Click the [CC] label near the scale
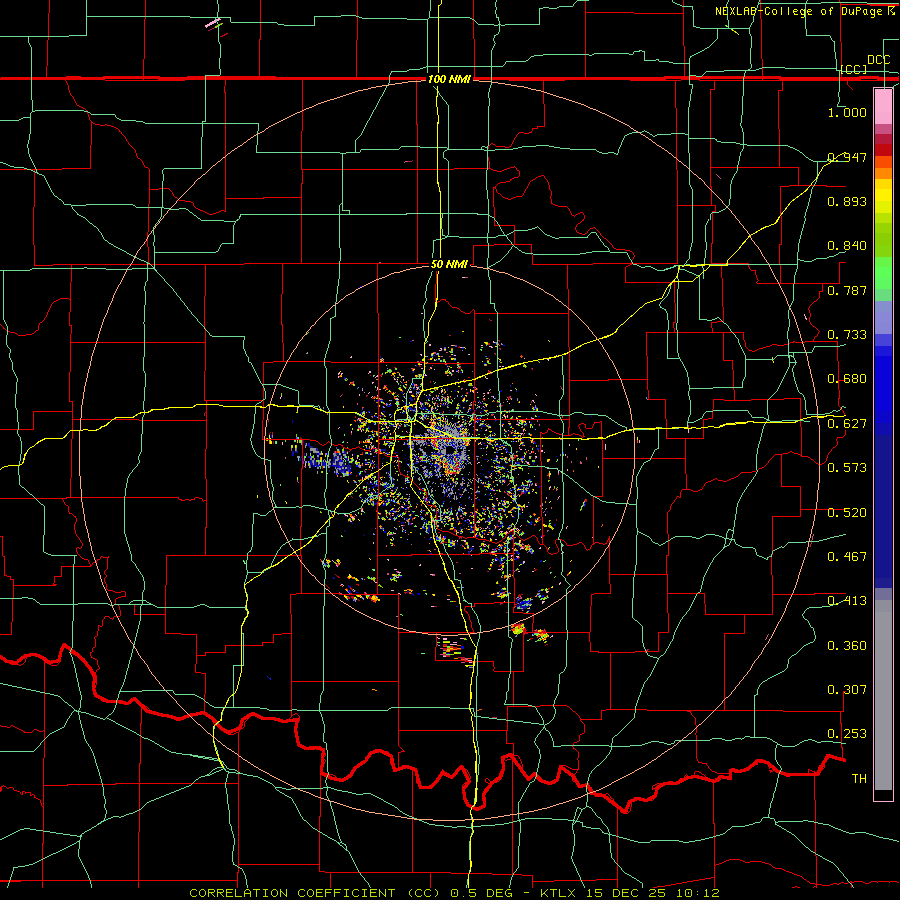Screen dimensions: 900x900 (x=854, y=69)
